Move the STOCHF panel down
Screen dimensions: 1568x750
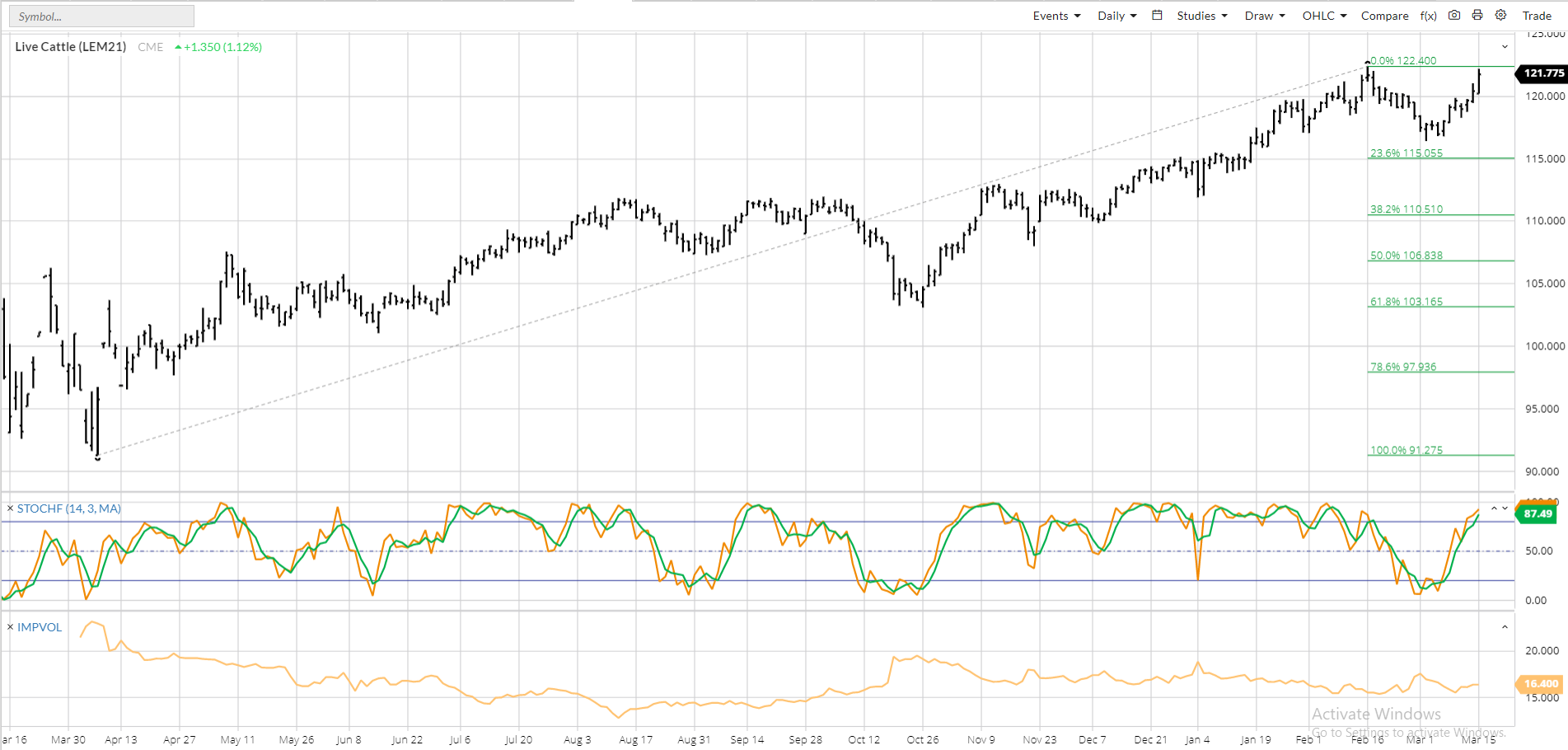pos(1505,509)
